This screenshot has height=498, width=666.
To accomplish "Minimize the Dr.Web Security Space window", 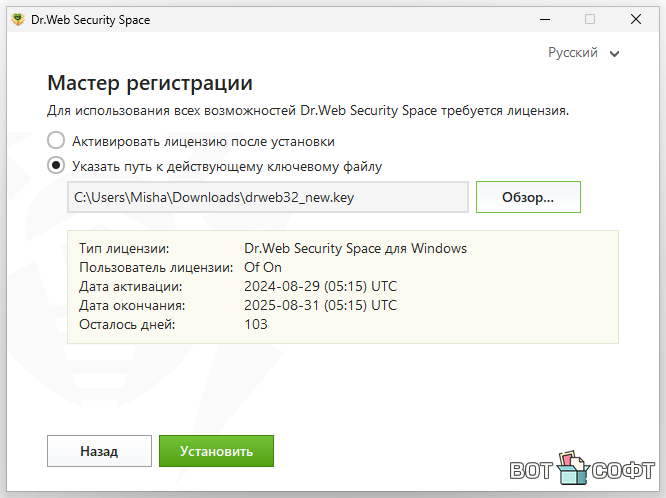I will pos(545,20).
